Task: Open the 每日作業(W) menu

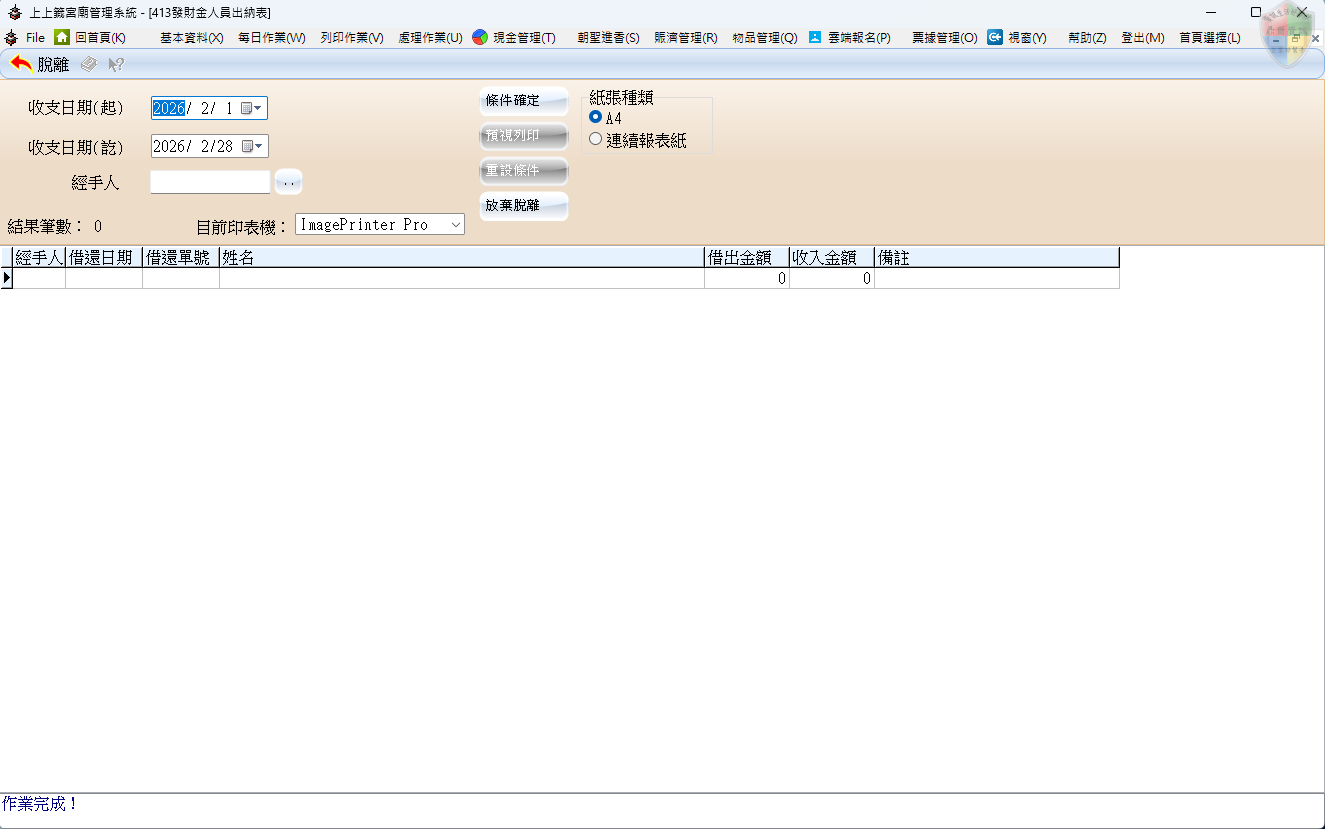Action: tap(271, 38)
